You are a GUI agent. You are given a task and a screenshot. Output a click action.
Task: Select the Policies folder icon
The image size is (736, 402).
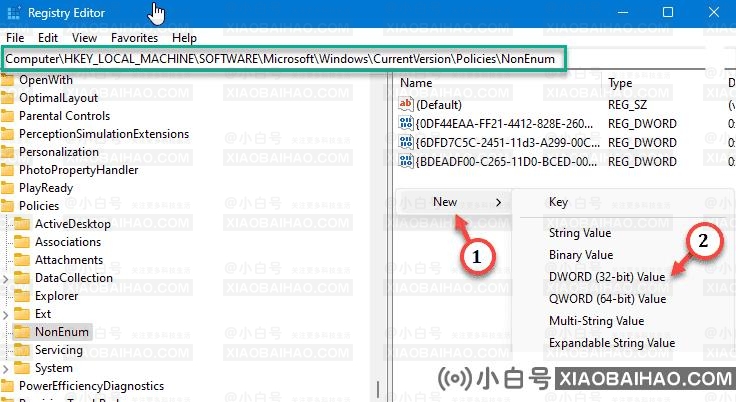tap(8, 206)
